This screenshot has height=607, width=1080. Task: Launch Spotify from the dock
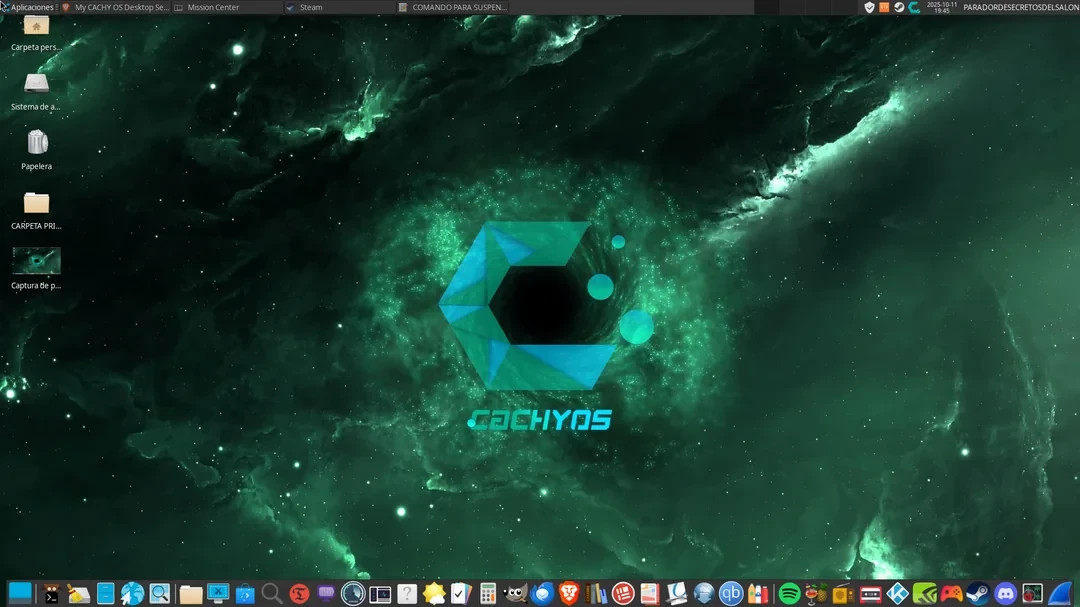tap(789, 593)
